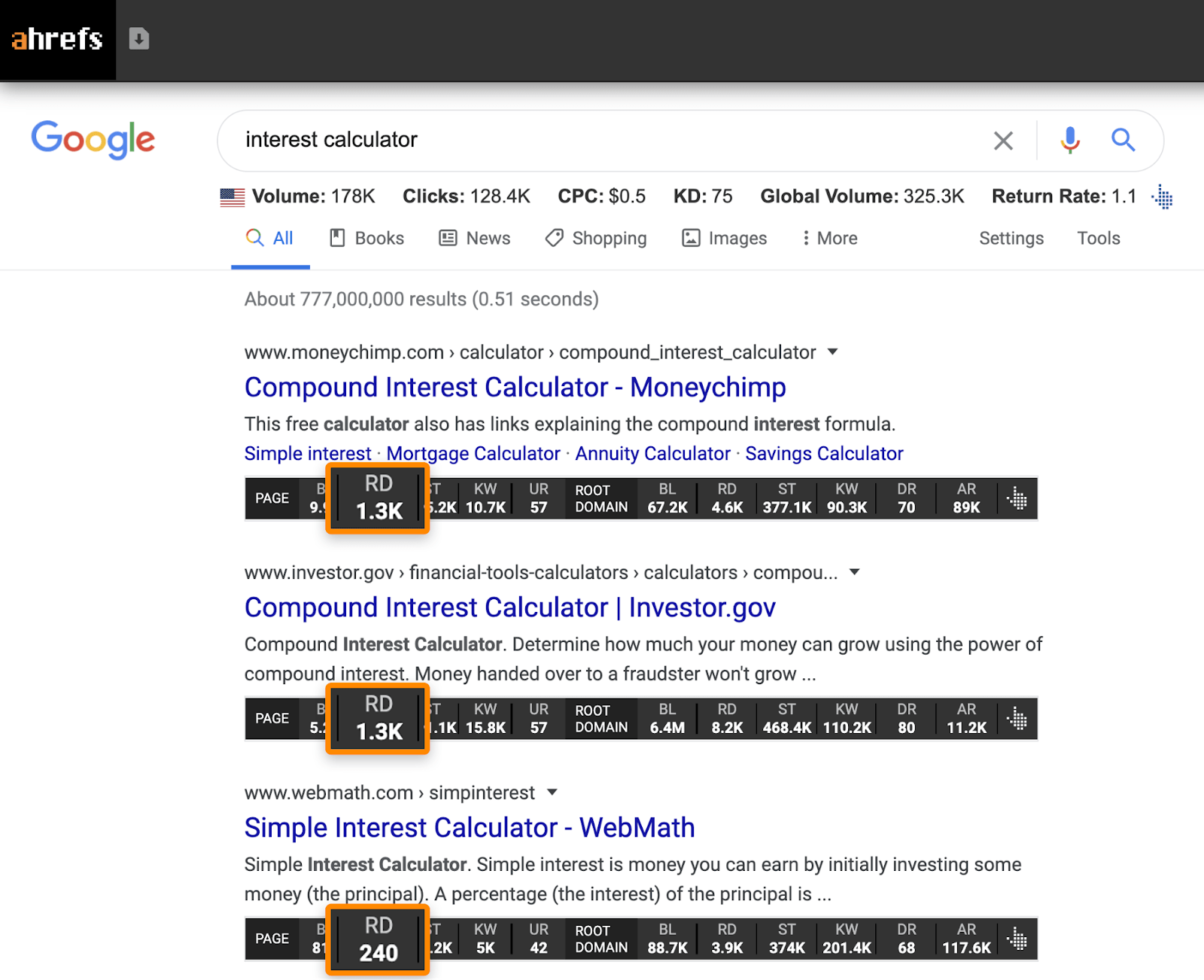Open Simple Interest Calculator - WebMath result
Screen dimensions: 1204x980
click(470, 828)
